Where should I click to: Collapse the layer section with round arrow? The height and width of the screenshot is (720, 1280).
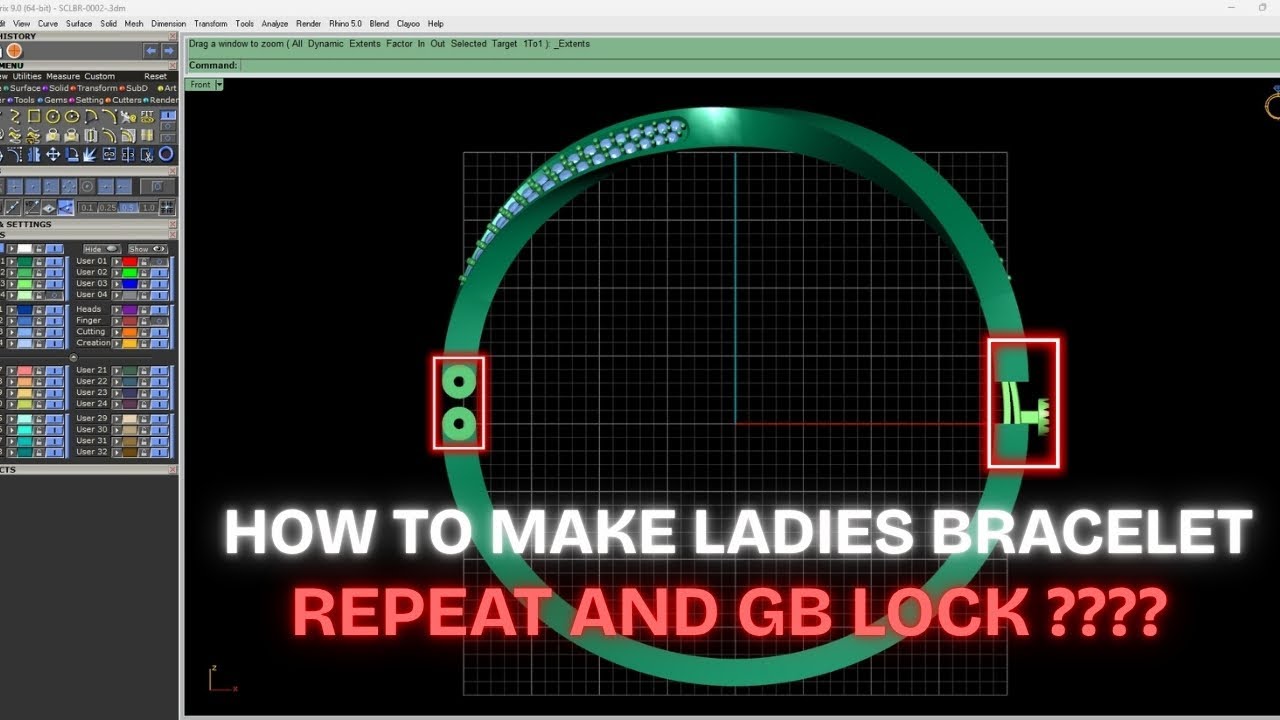[x=73, y=357]
